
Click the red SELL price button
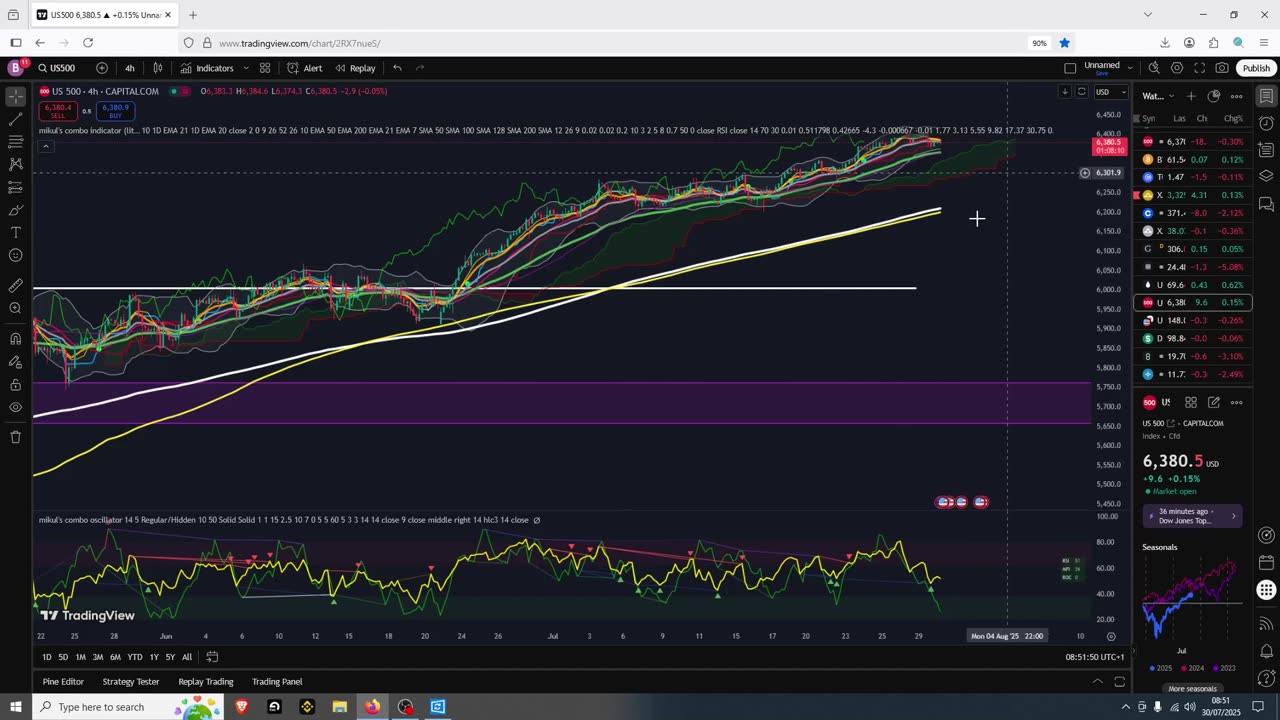pyautogui.click(x=58, y=110)
